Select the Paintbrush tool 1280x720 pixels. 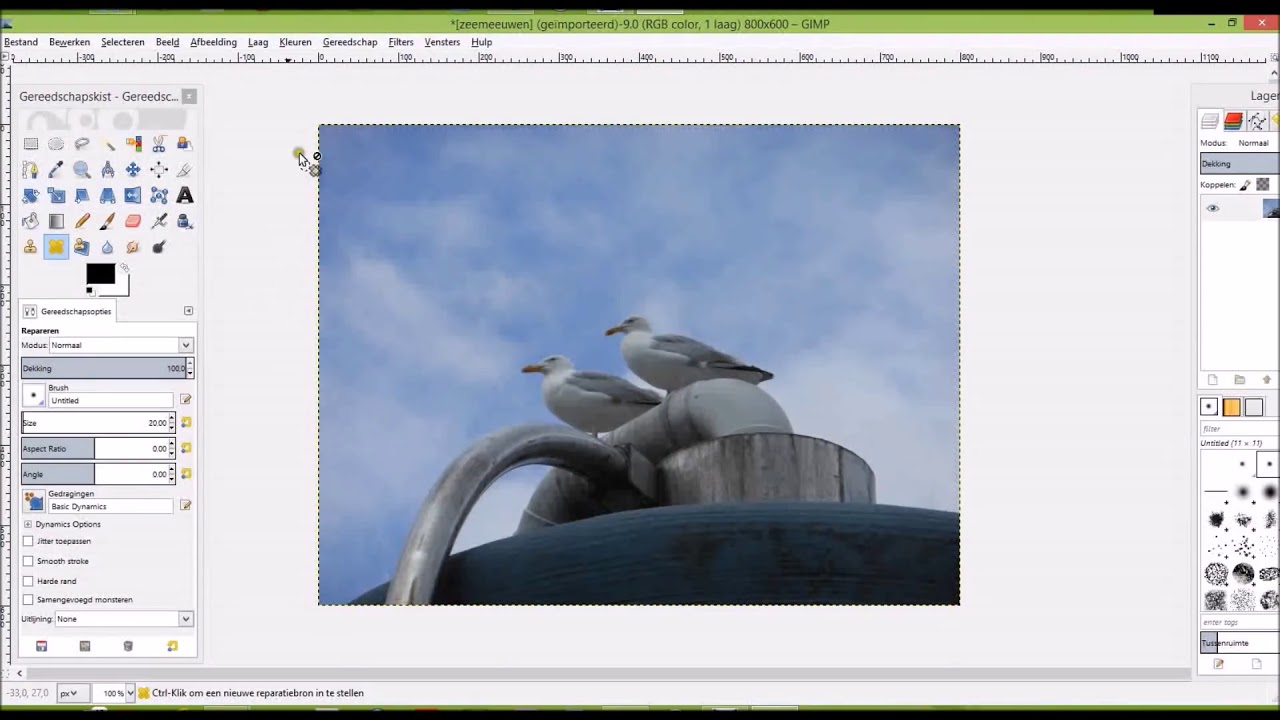click(x=108, y=221)
